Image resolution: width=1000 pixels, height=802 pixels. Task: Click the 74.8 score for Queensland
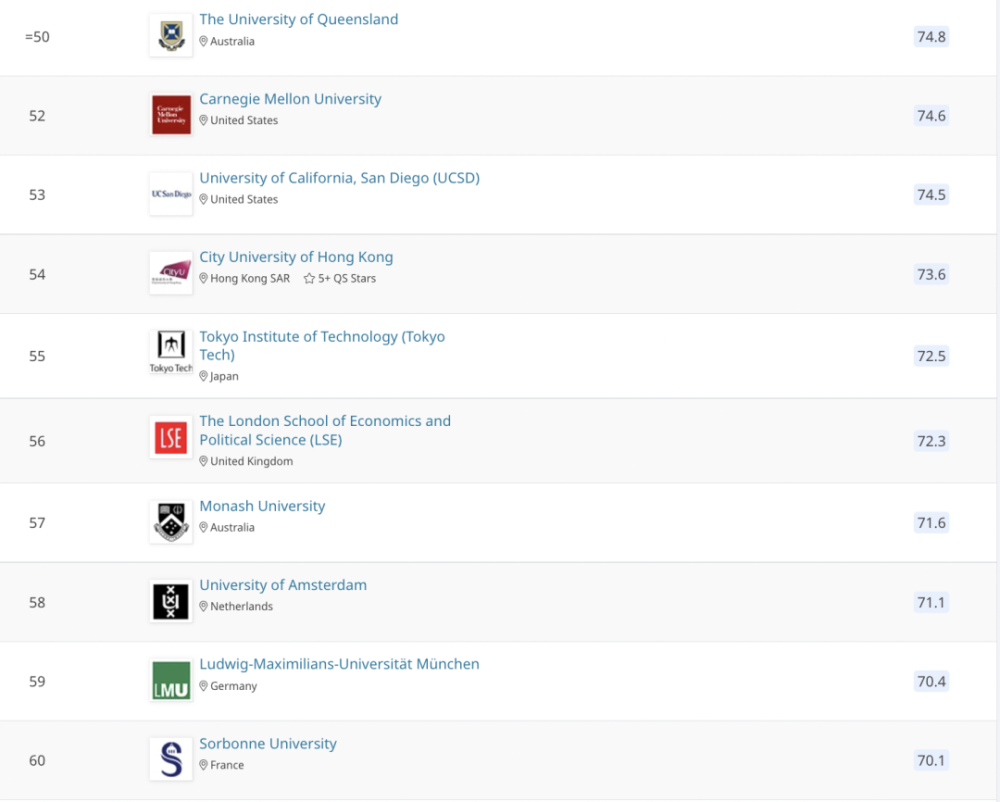coord(931,36)
